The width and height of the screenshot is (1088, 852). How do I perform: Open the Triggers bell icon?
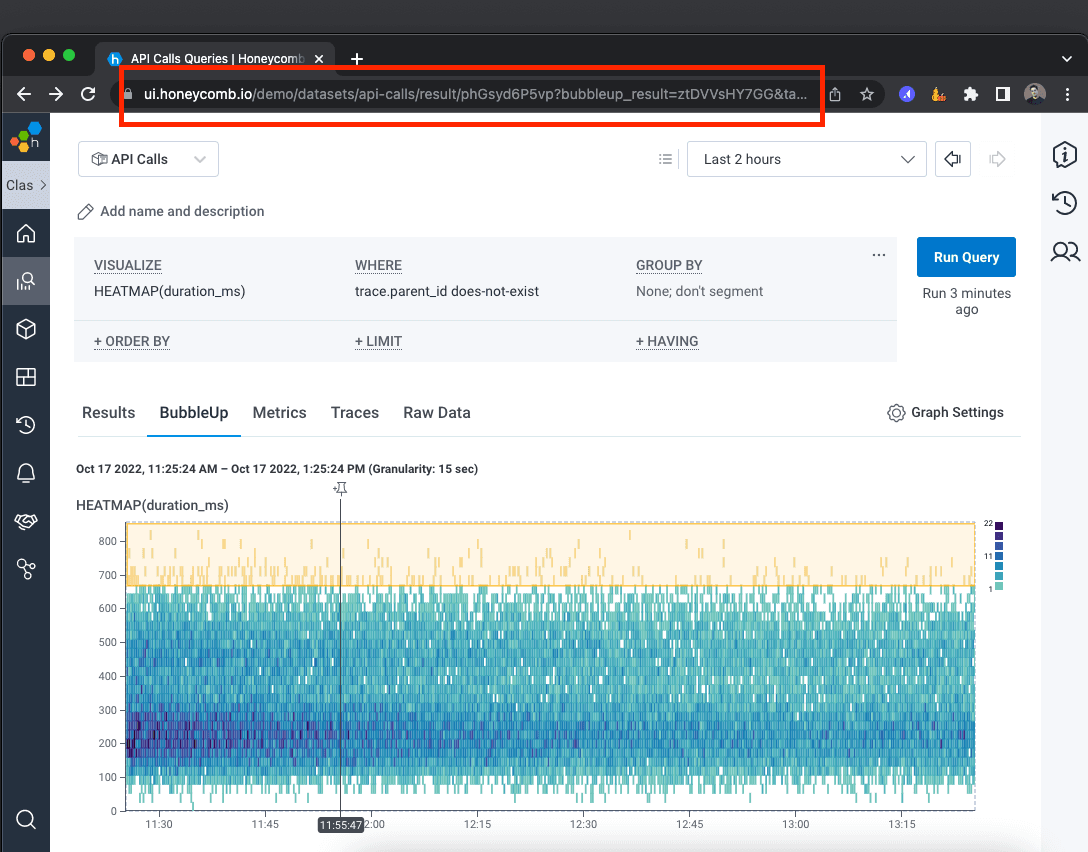click(26, 473)
